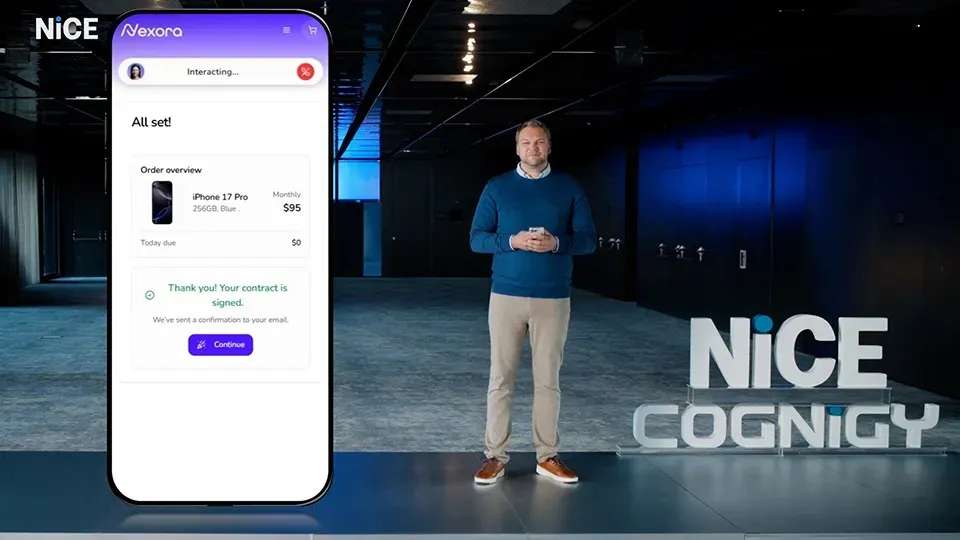The image size is (960, 540).
Task: Open the shopping cart icon
Action: 312,30
